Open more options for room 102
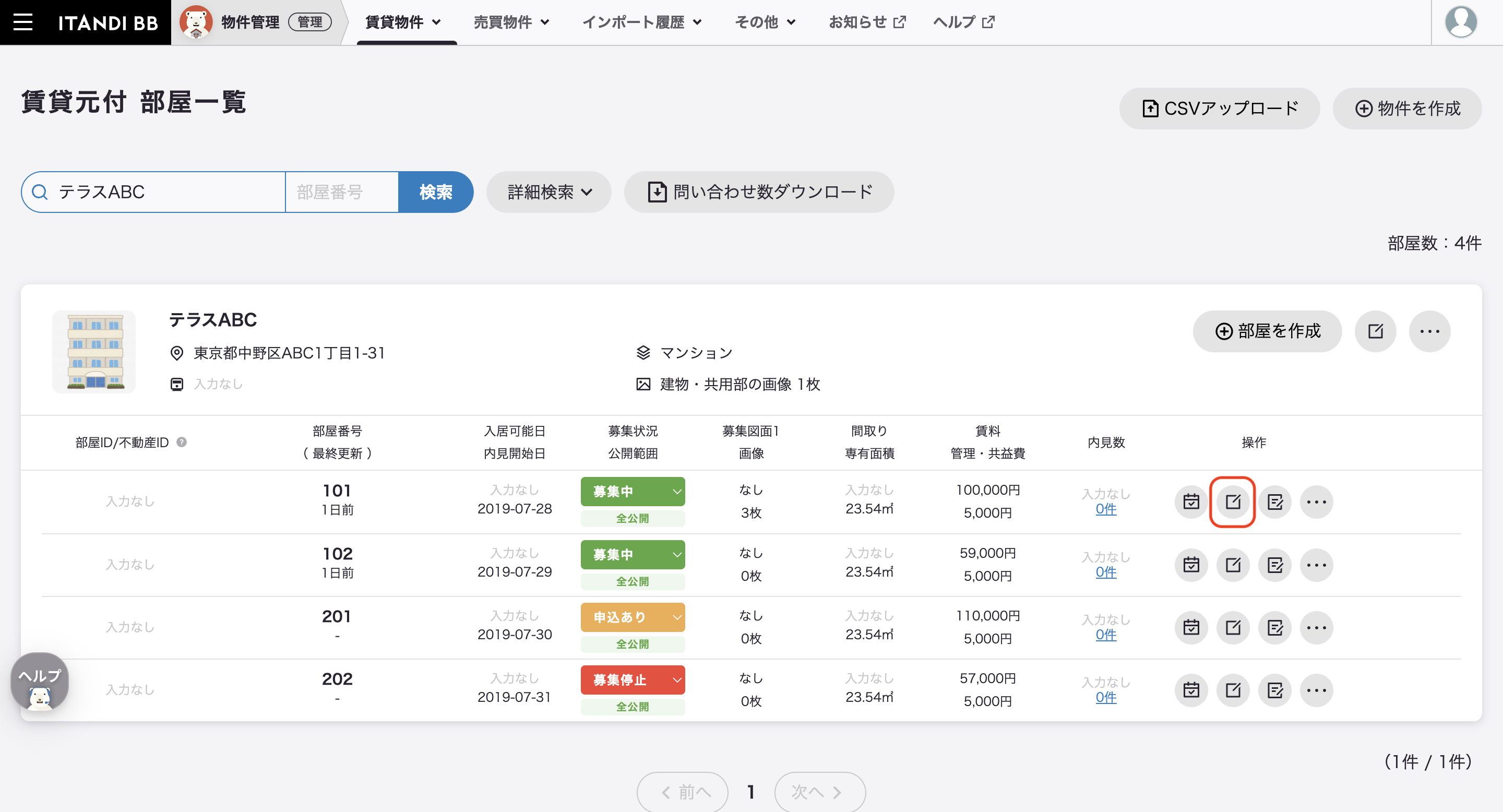 [1316, 565]
